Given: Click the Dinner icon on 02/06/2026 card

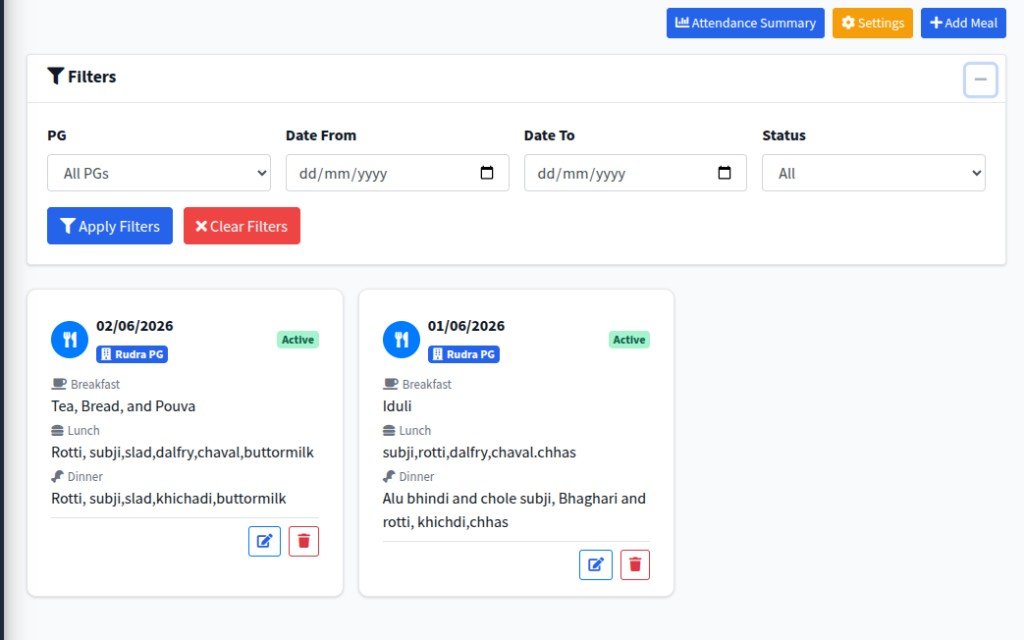Looking at the screenshot, I should (57, 476).
